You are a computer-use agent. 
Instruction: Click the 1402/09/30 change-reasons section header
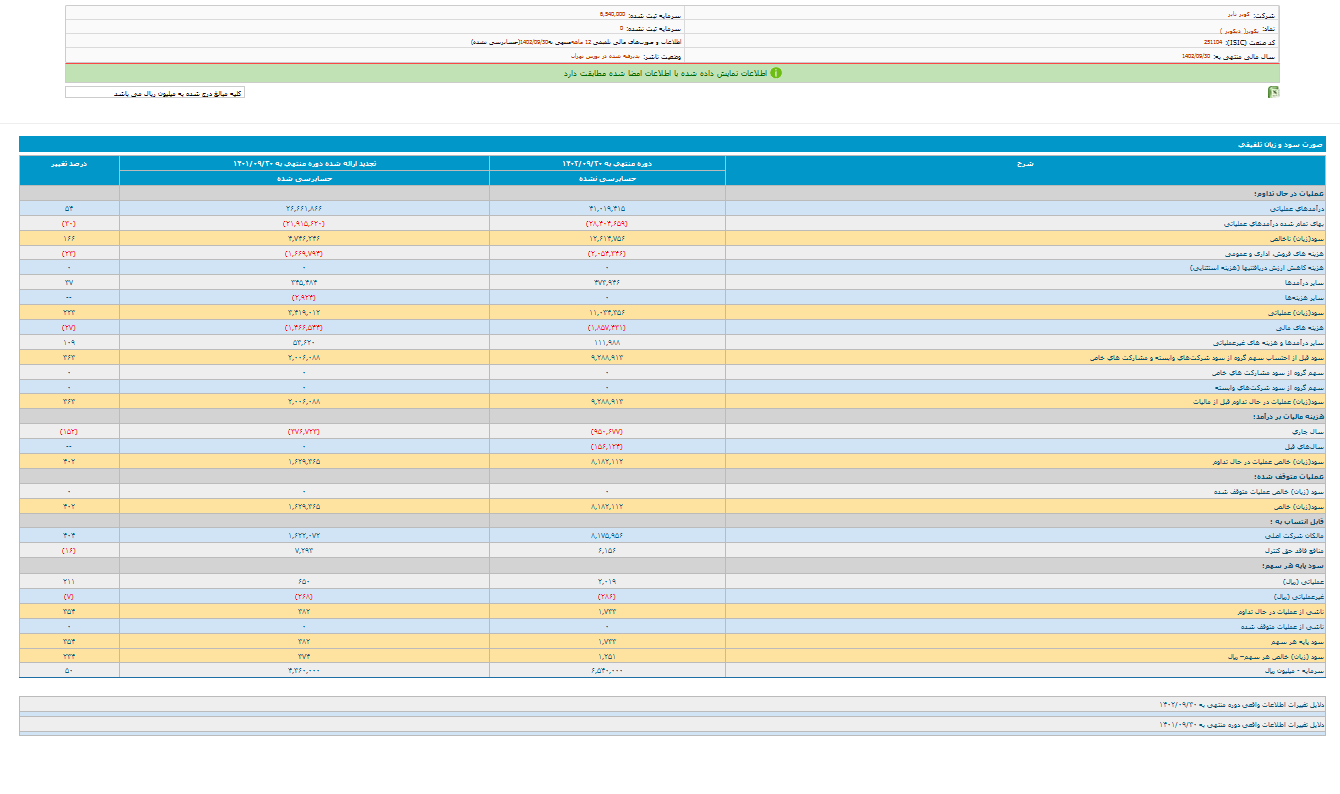coord(1240,704)
